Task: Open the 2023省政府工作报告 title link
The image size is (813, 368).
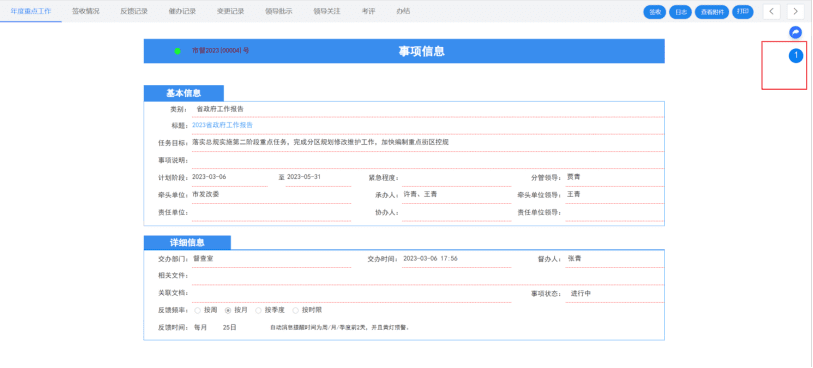Action: pyautogui.click(x=222, y=125)
